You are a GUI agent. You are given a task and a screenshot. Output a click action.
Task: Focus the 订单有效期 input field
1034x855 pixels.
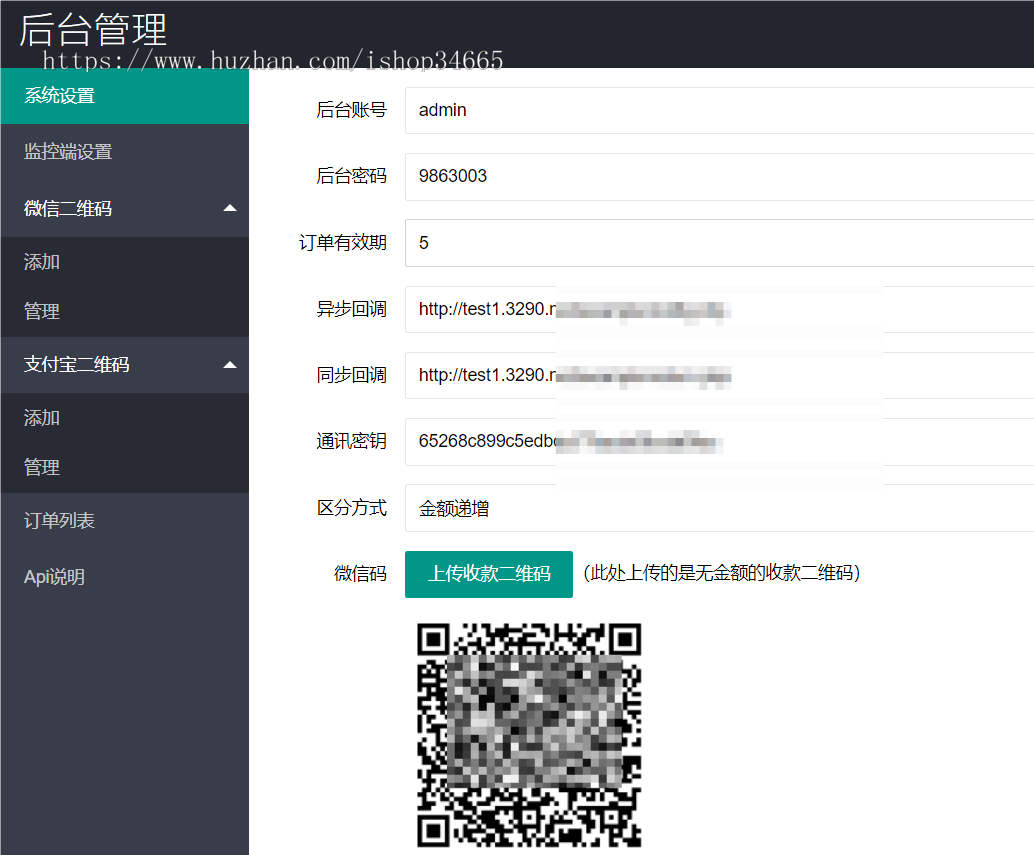click(719, 243)
